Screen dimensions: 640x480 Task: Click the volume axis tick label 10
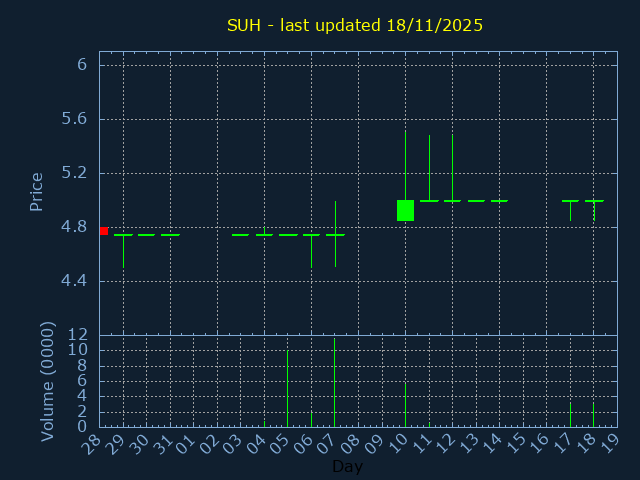tap(77, 350)
